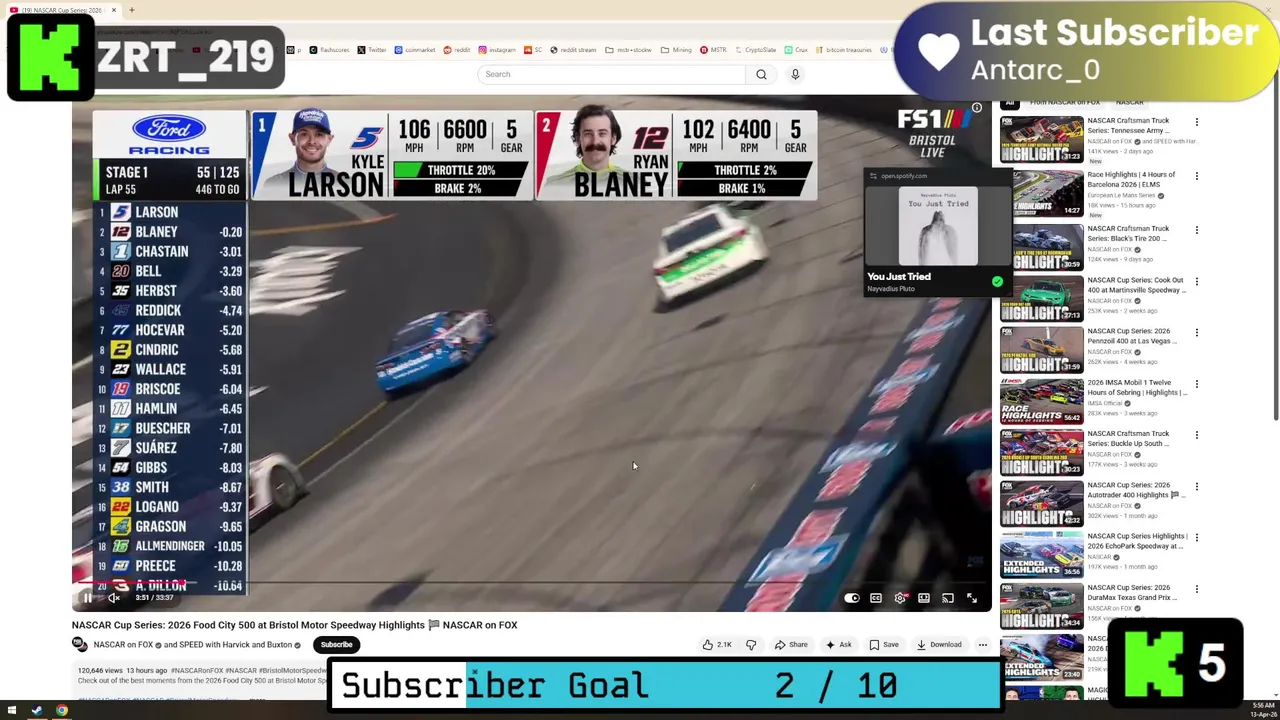Like the video with the thumbs up button

click(717, 645)
